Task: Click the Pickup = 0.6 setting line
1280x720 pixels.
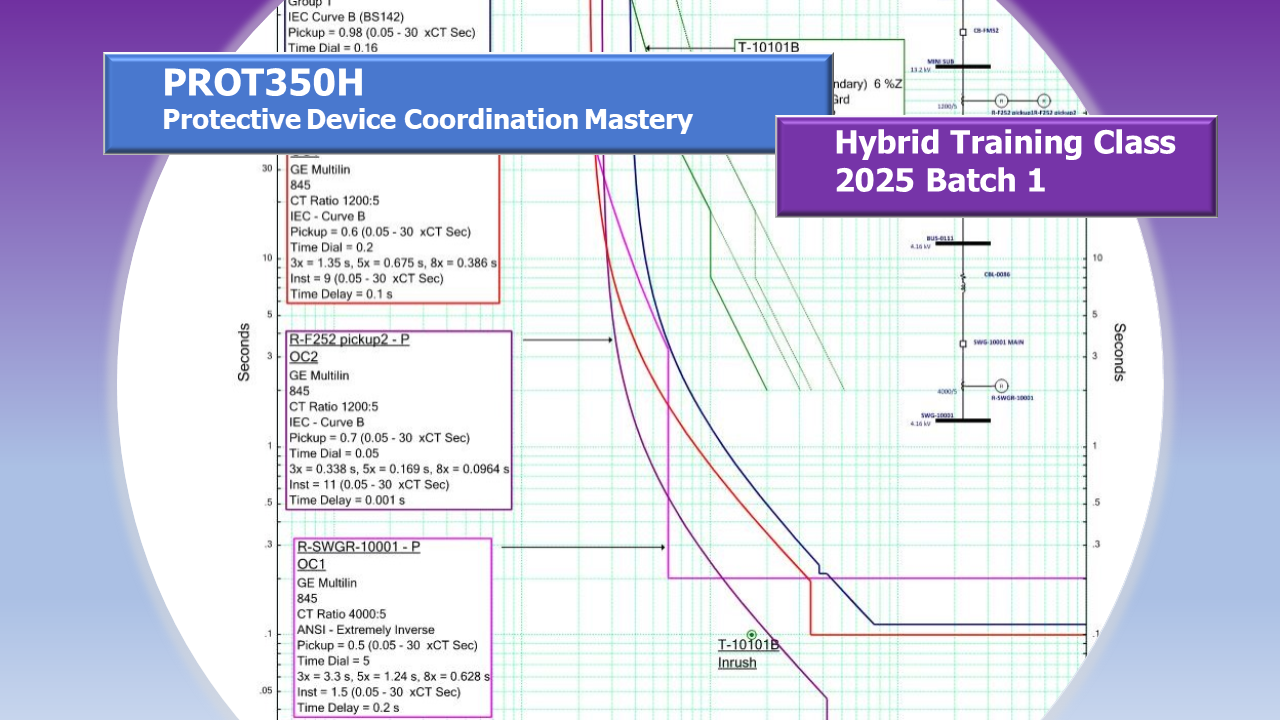Action: coord(379,231)
